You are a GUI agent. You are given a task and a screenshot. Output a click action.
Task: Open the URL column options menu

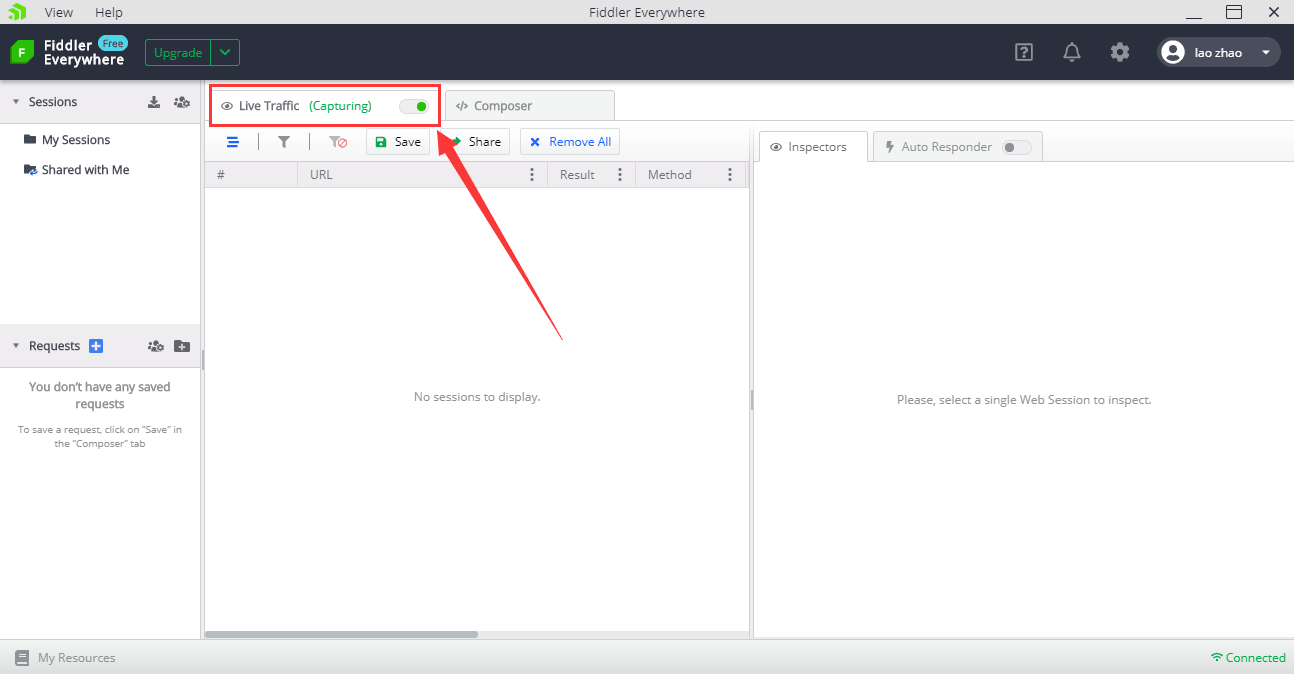[x=532, y=175]
